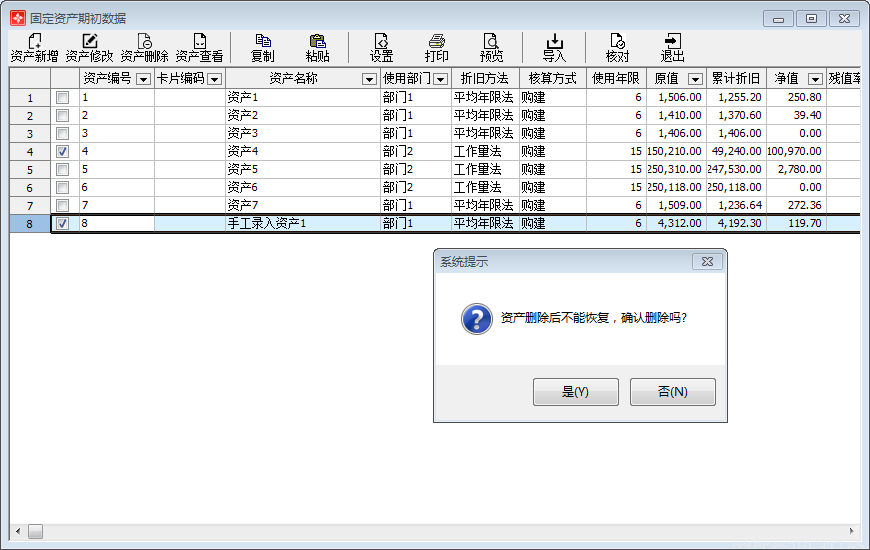This screenshot has width=870, height=550.
Task: Check the checkbox for row 1 资产1
Action: (x=63, y=98)
